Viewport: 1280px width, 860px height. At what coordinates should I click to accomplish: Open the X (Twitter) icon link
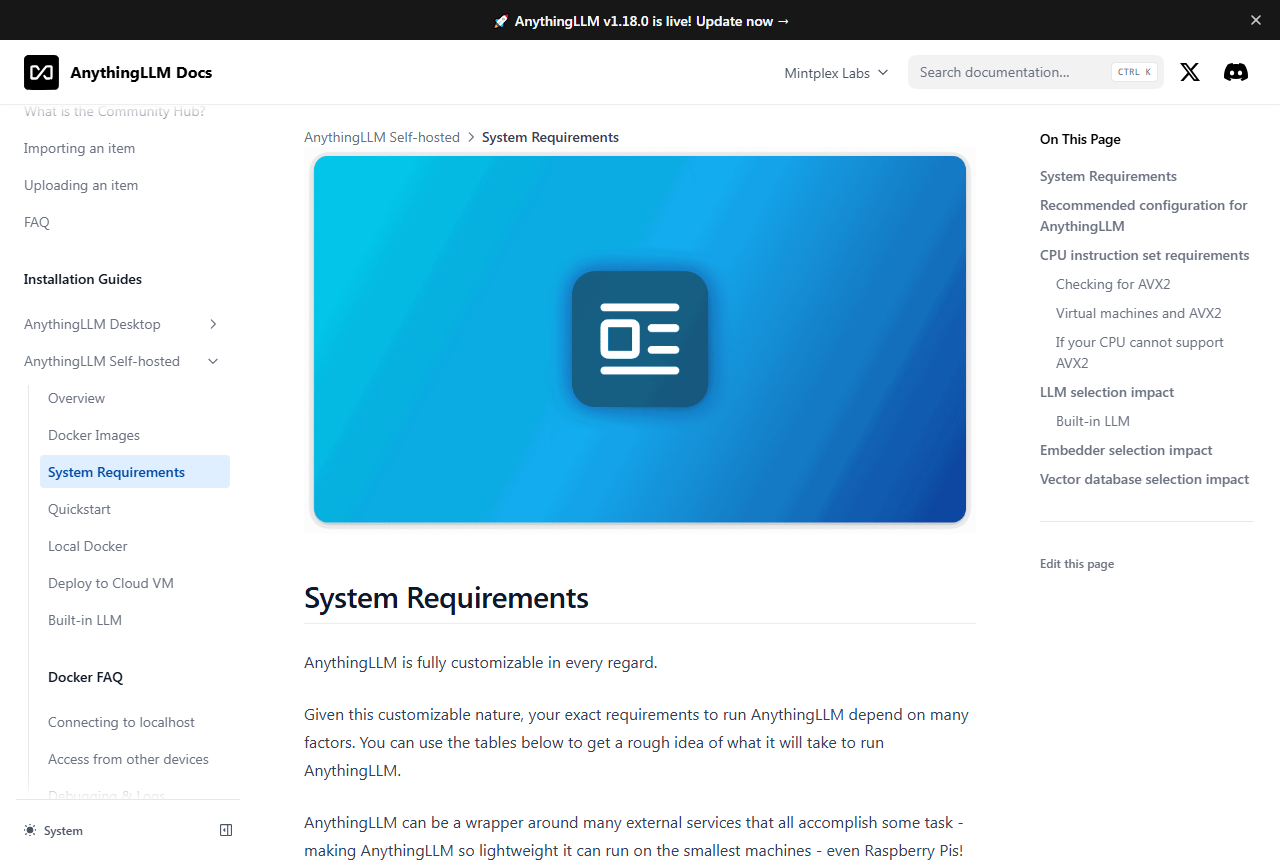pyautogui.click(x=1190, y=72)
